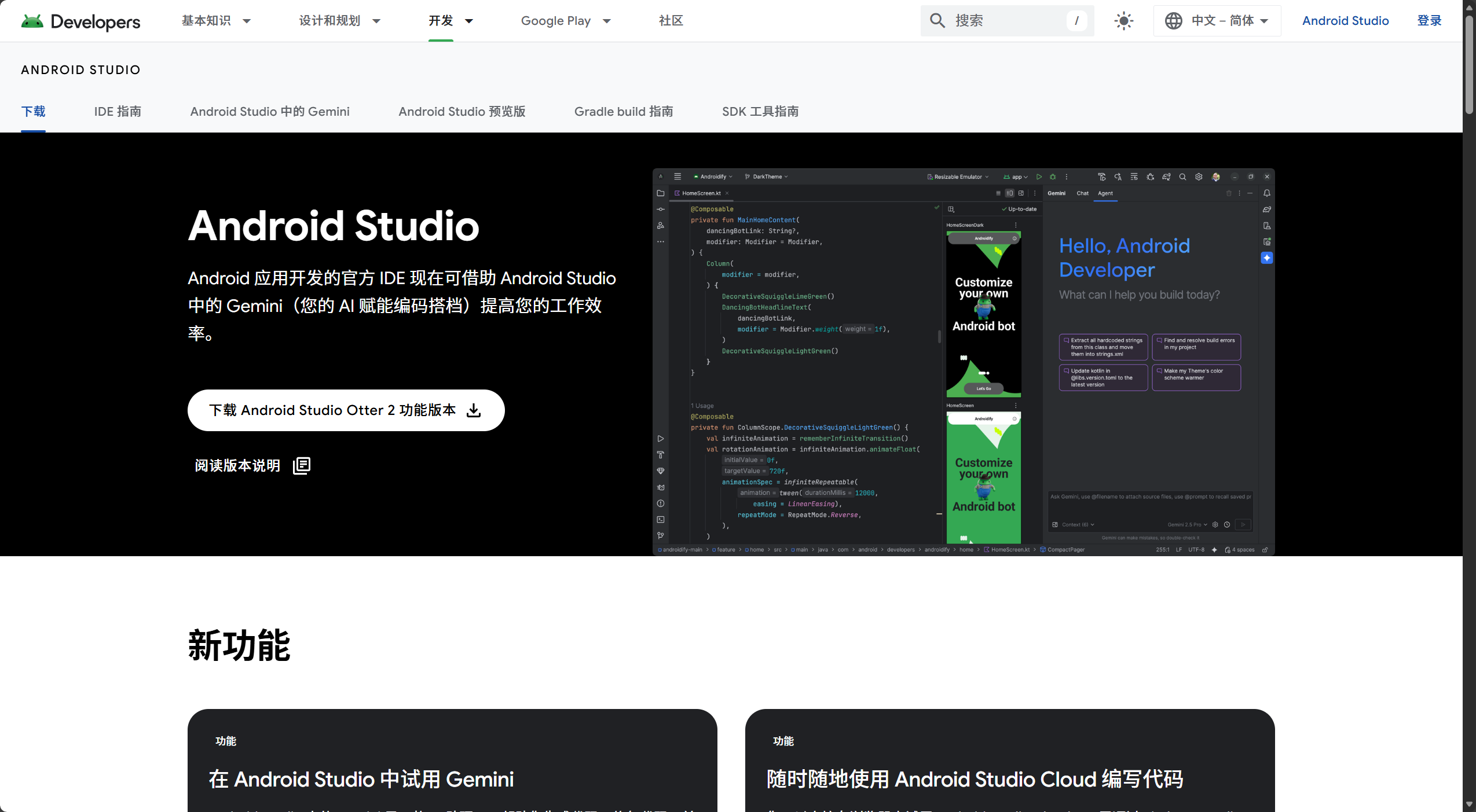This screenshot has height=812, width=1476.
Task: Toggle the light/dark theme icon
Action: click(1123, 21)
